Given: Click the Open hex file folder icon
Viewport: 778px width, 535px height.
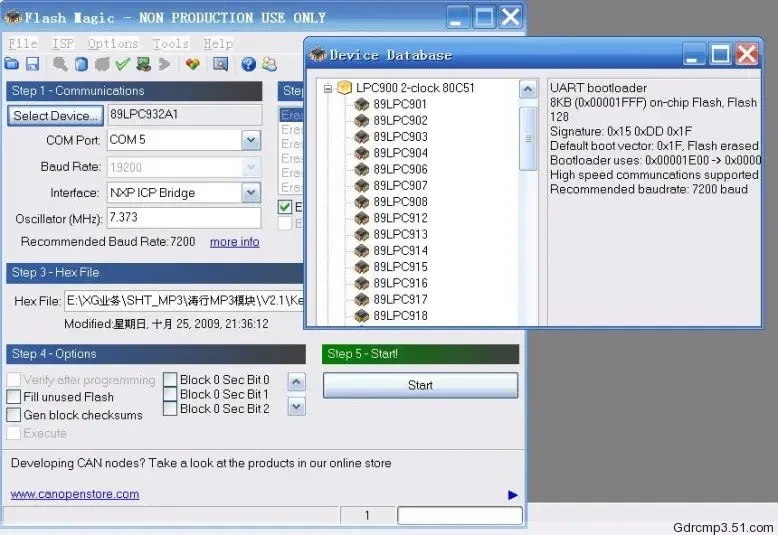Looking at the screenshot, I should (x=12, y=64).
